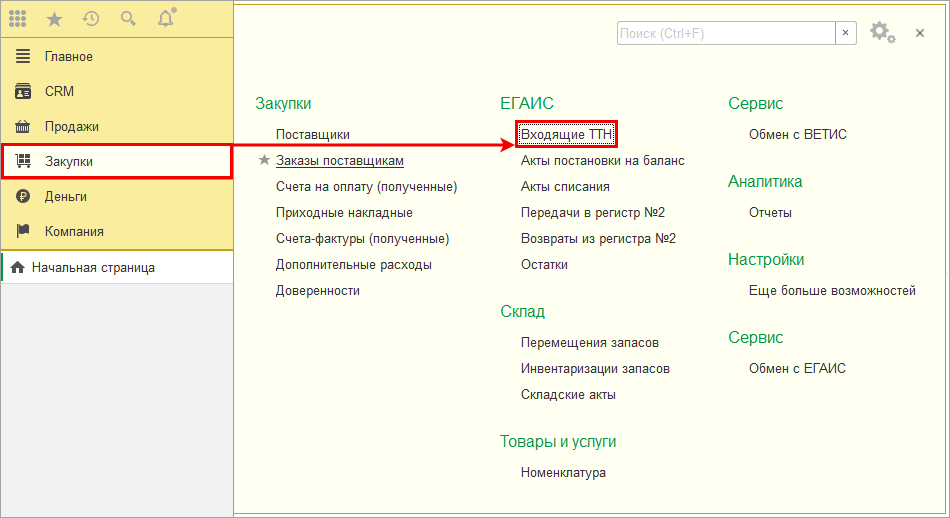Open Еще больше возможностей
950x518 pixels.
click(x=832, y=291)
